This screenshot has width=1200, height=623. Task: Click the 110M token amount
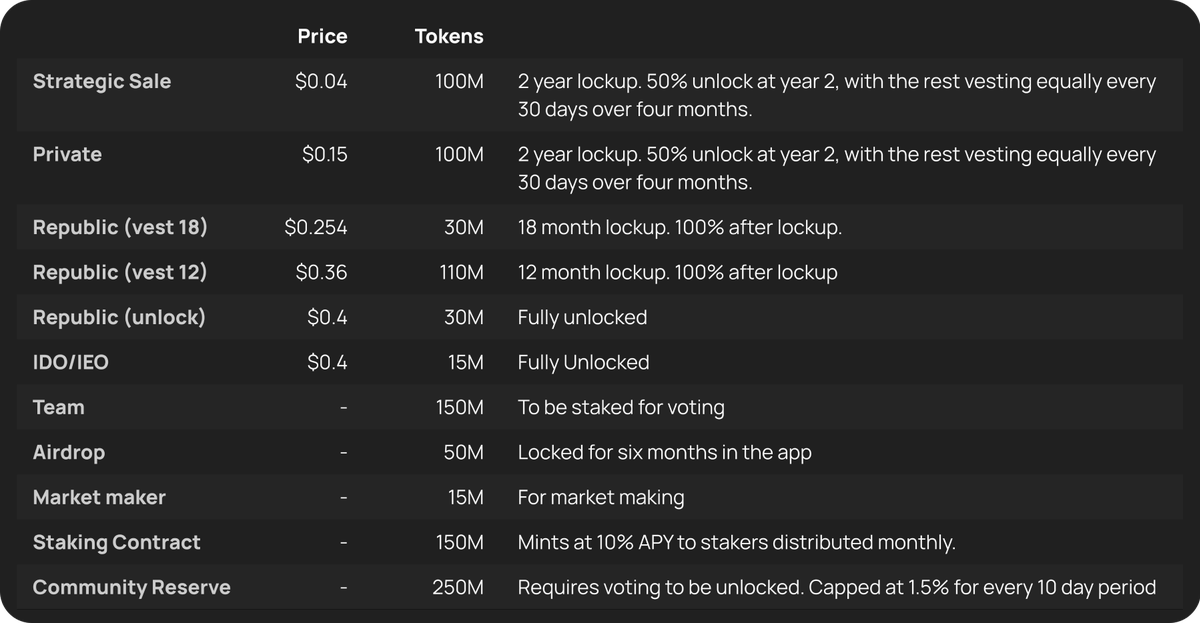click(462, 272)
